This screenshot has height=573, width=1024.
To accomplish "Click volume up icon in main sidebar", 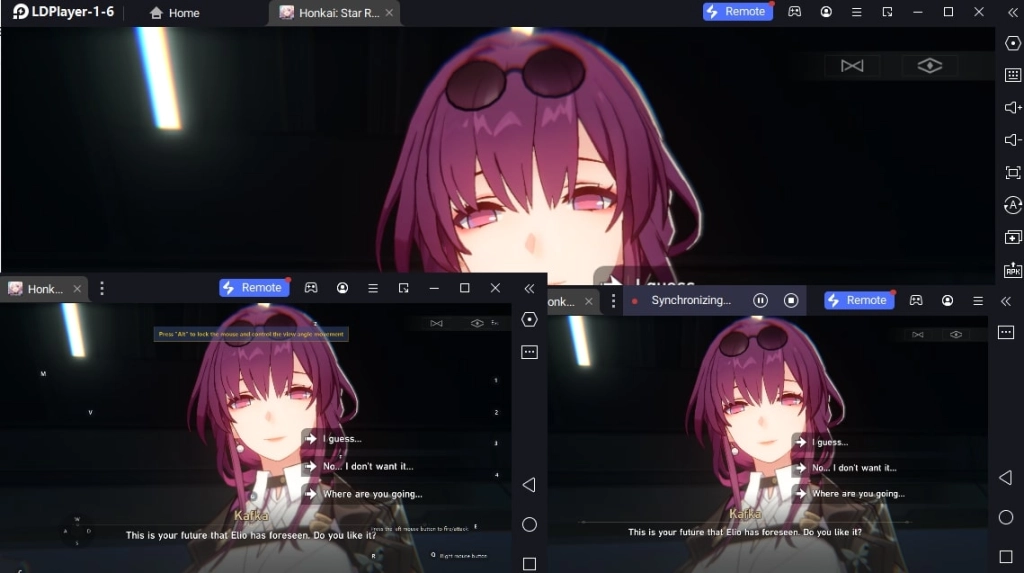I will pos(1012,107).
